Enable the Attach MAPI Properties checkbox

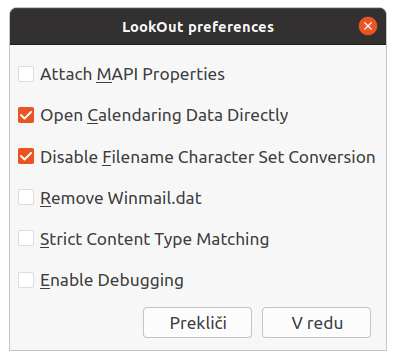(x=26, y=74)
